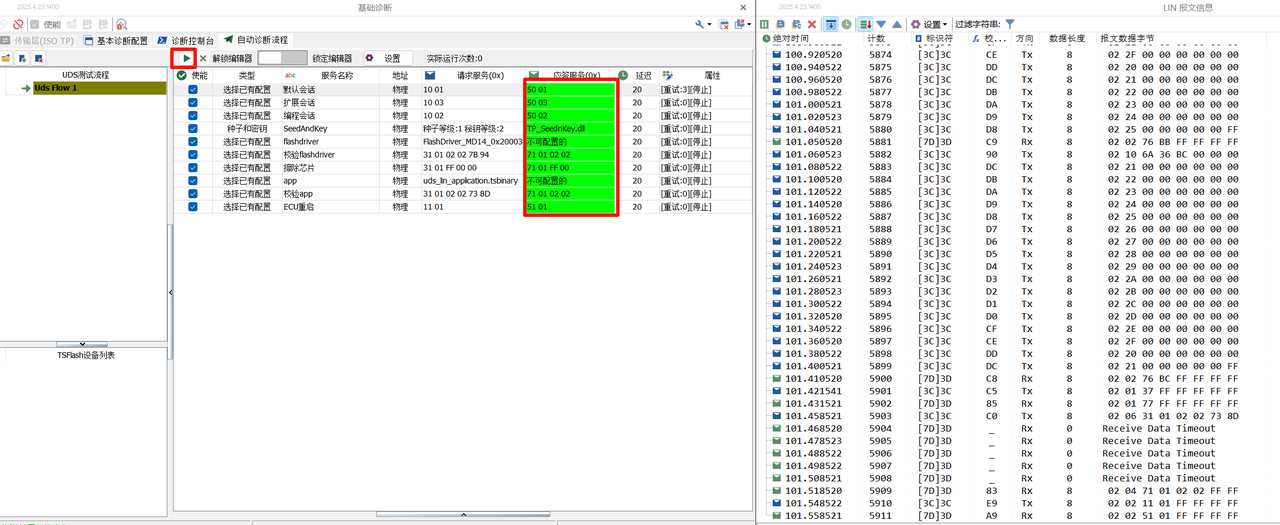
Task: Click the green clock time-mode icon in the LIN toolbar
Action: tap(846, 24)
